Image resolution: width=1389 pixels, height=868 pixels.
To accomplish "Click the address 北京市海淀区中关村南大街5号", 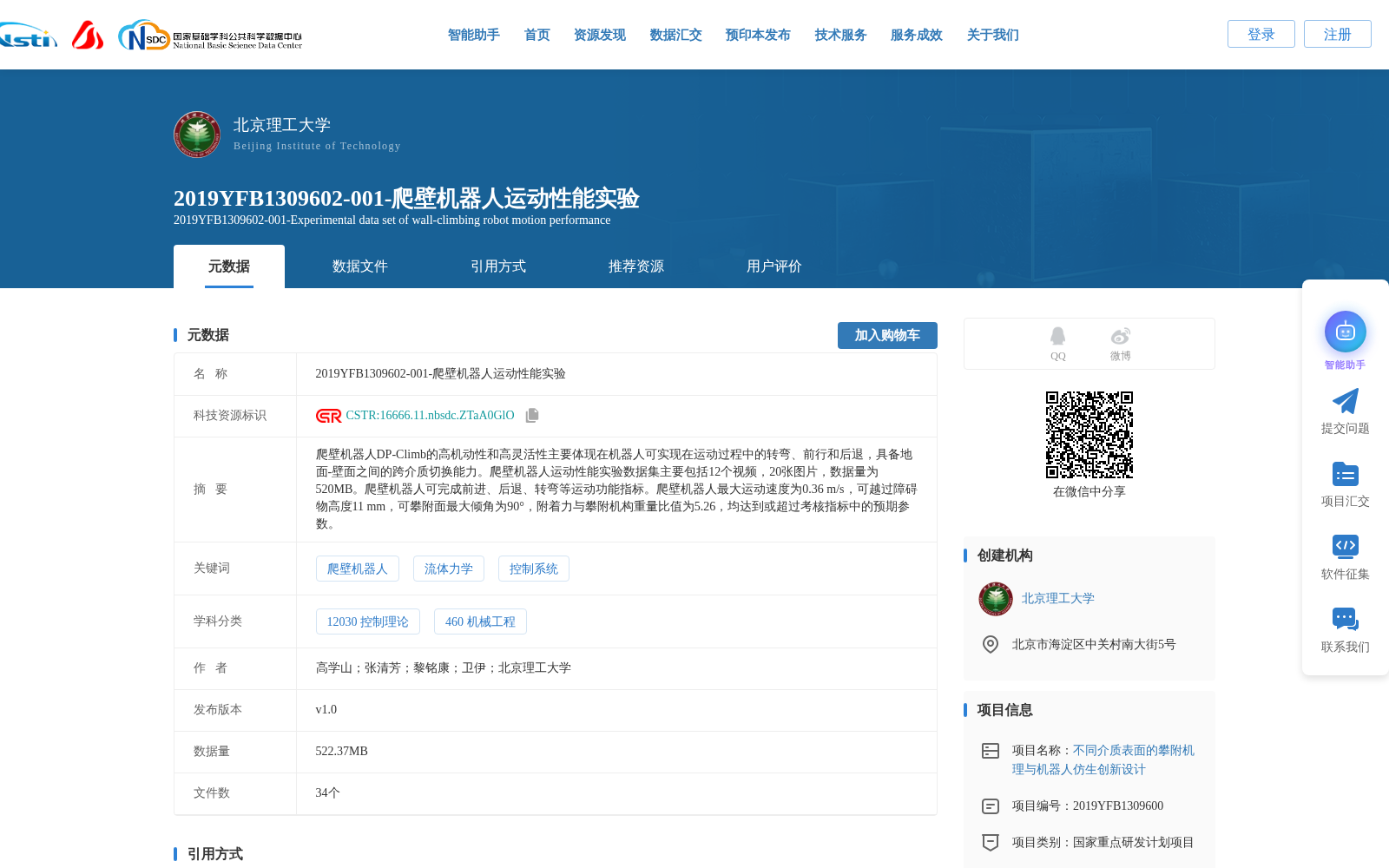I will pos(1094,645).
